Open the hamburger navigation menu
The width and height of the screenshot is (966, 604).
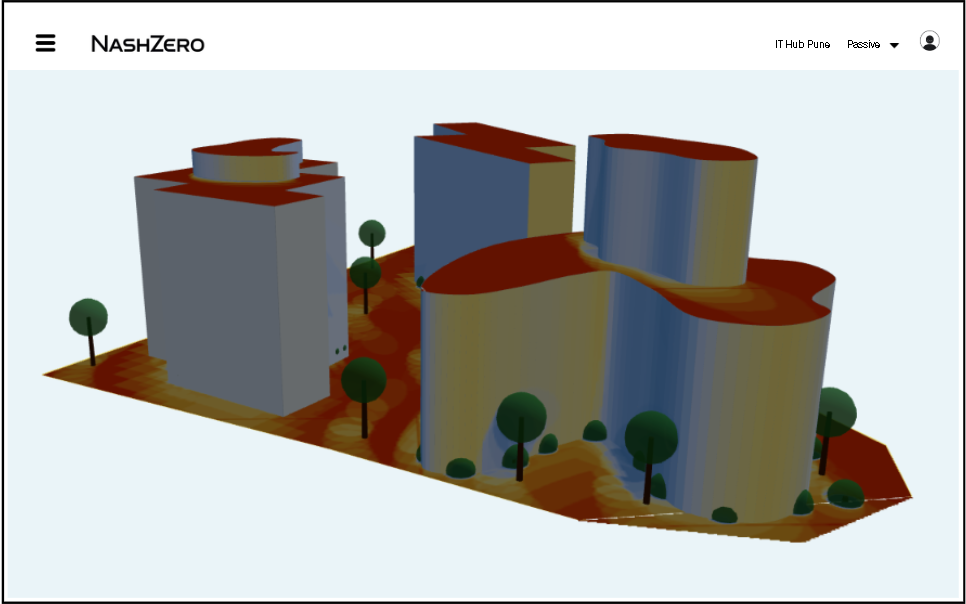pos(46,43)
